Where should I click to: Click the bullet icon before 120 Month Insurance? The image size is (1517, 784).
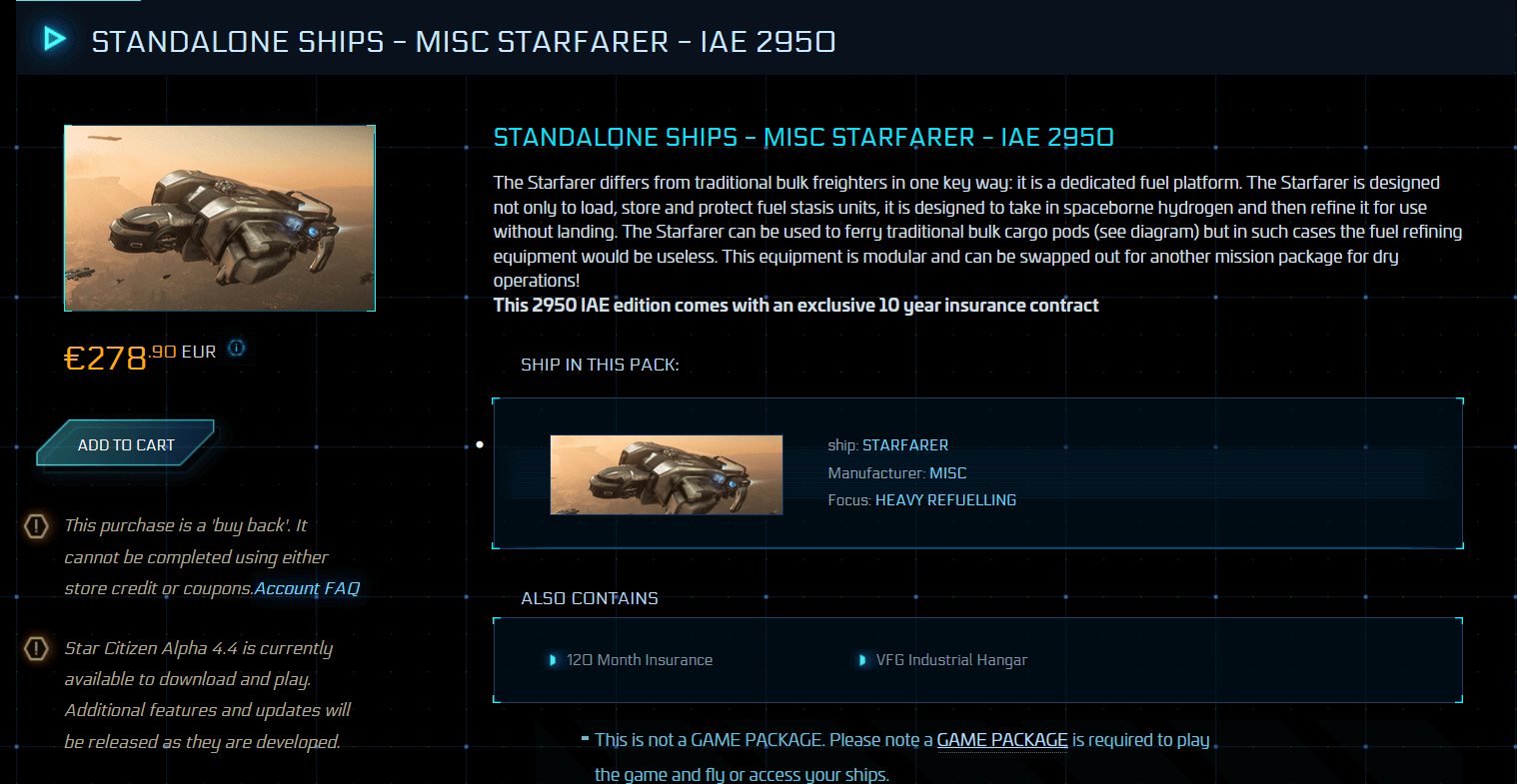click(553, 660)
